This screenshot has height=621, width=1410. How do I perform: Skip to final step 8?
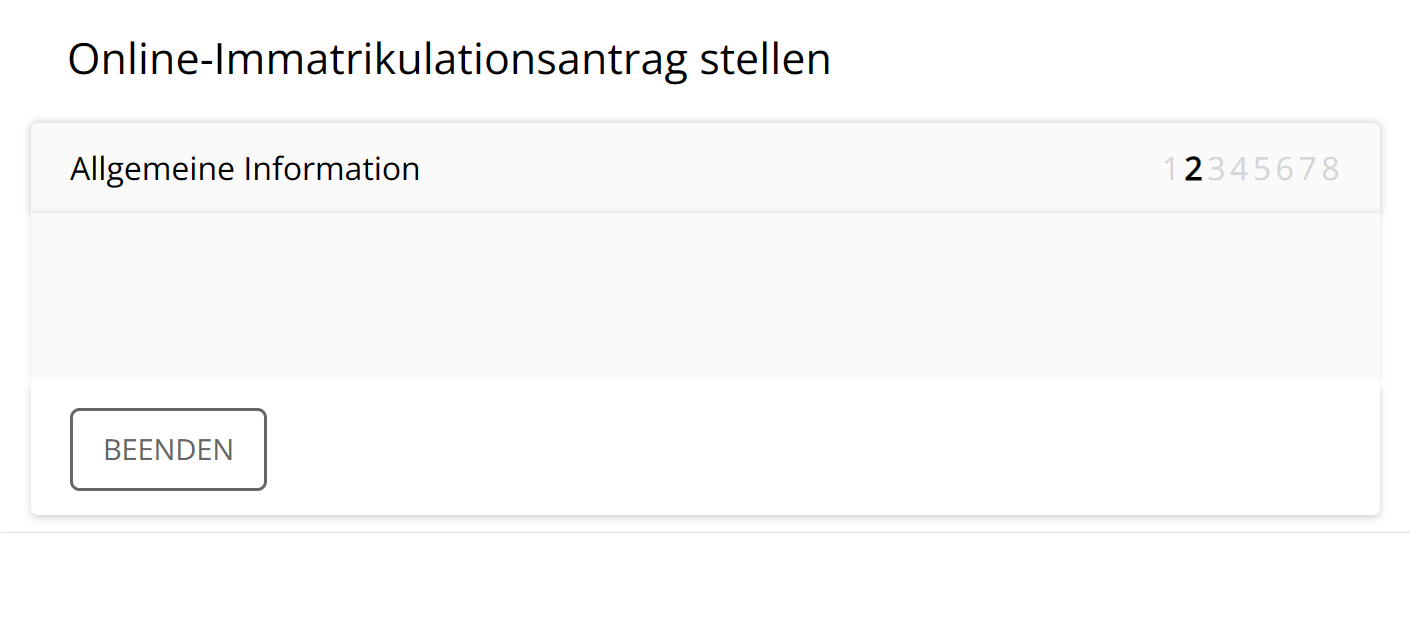1329,169
